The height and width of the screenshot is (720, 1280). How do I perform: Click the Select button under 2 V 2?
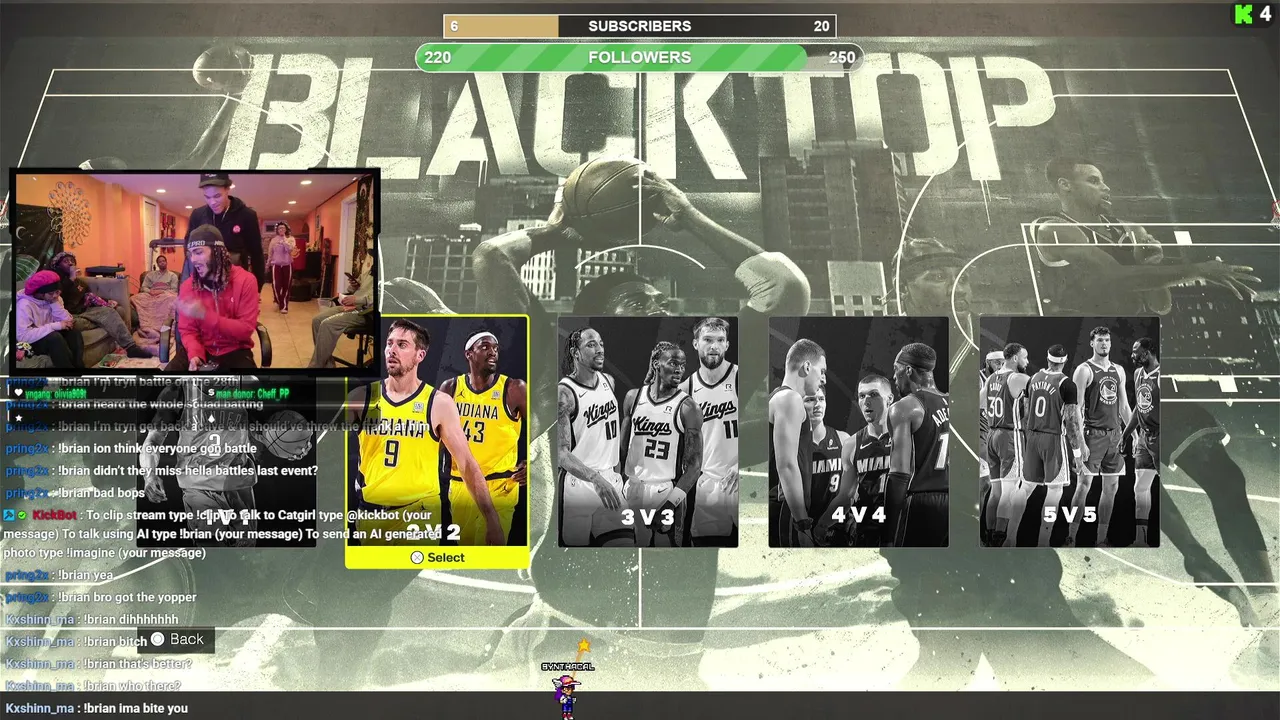[x=437, y=558]
